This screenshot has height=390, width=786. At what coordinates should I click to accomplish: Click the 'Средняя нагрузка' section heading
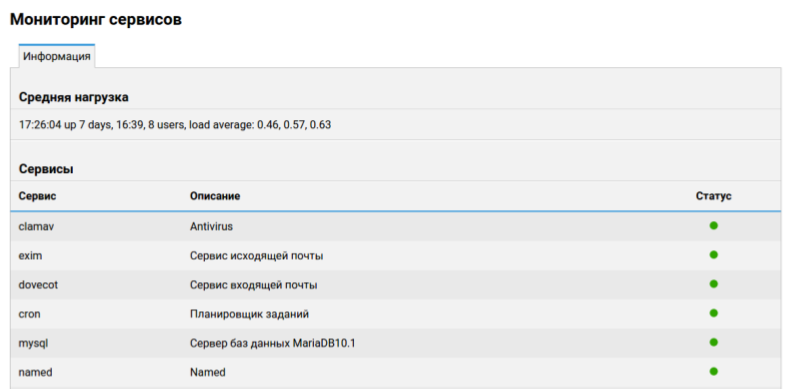[x=74, y=97]
